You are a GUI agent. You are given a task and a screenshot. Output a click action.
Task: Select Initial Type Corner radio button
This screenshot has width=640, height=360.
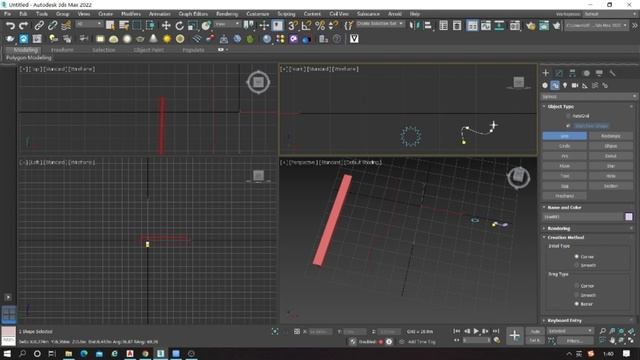[577, 256]
